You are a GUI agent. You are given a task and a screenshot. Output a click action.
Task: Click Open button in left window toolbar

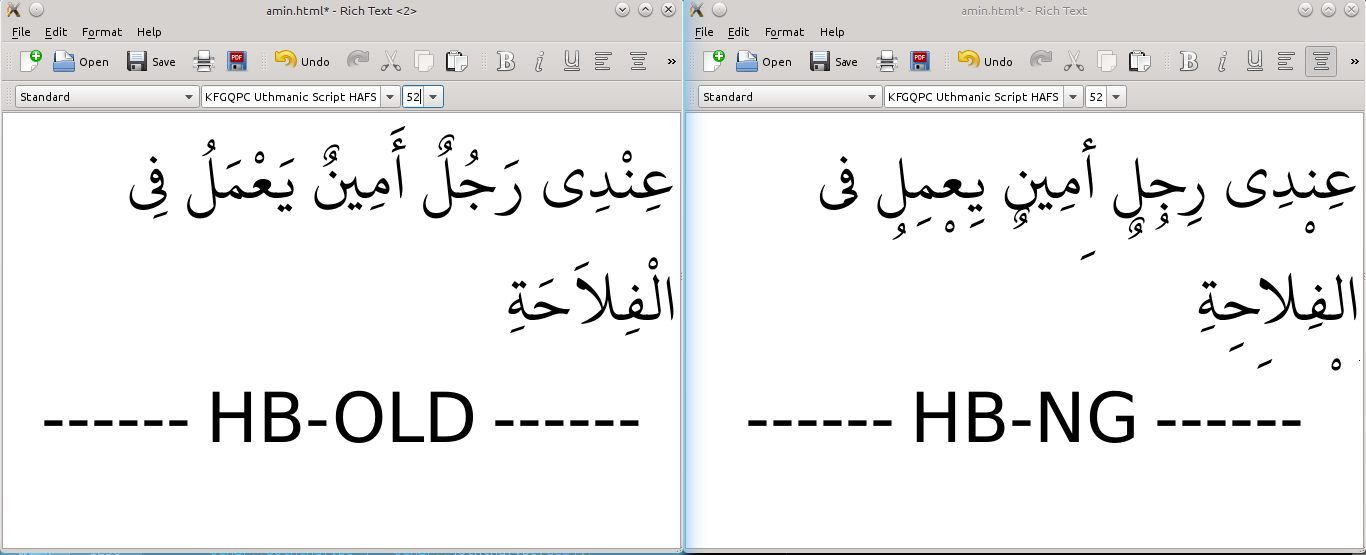coord(81,61)
